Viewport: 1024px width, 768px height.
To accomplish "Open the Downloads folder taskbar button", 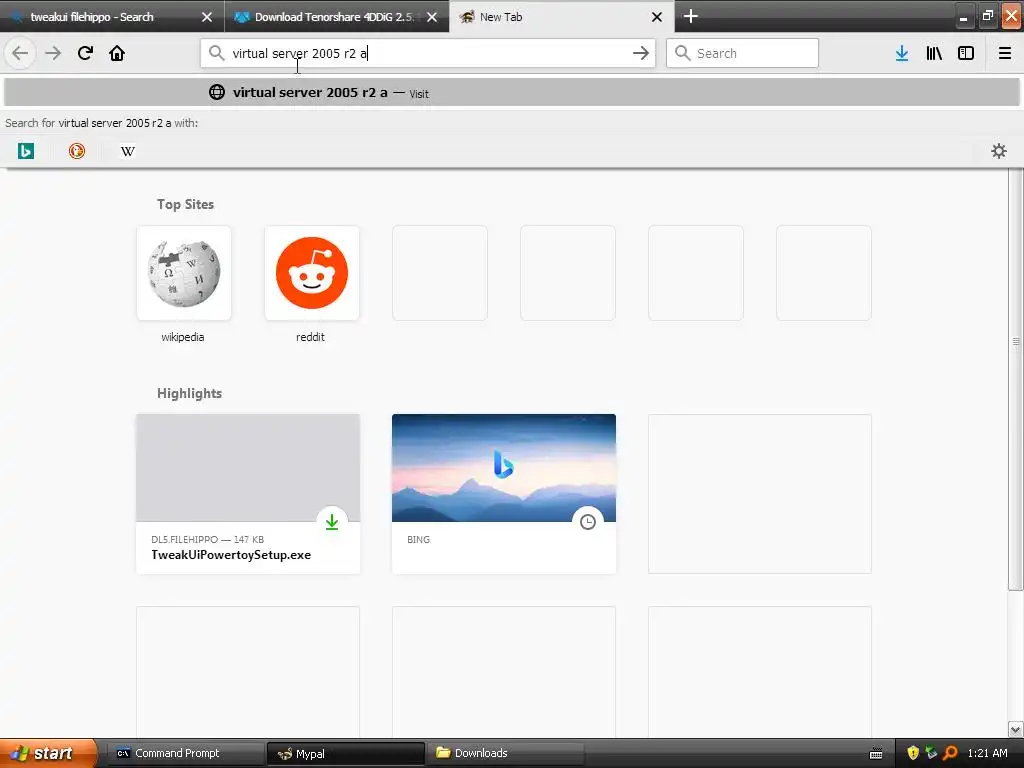I will tap(505, 753).
